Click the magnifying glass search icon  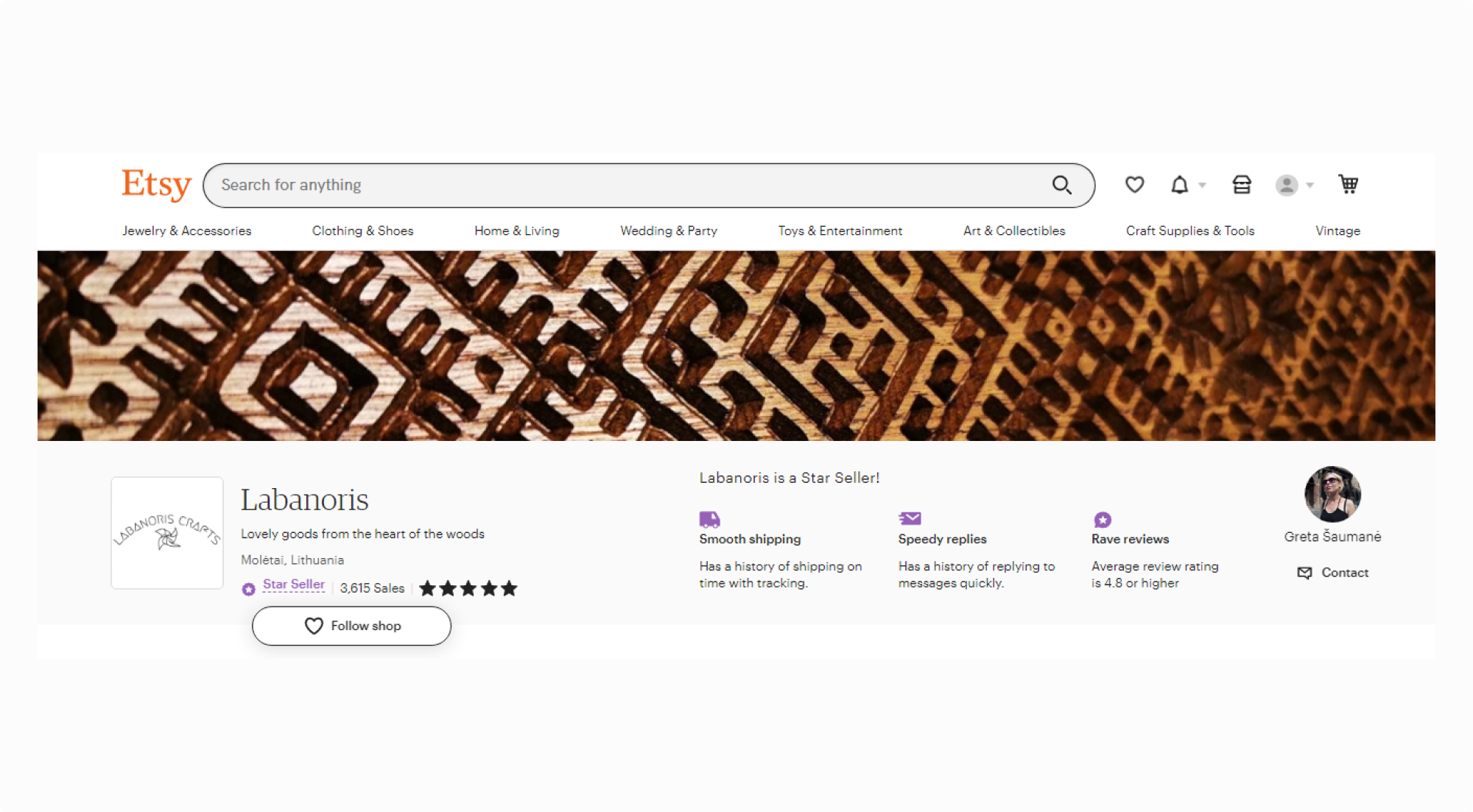[x=1061, y=185]
